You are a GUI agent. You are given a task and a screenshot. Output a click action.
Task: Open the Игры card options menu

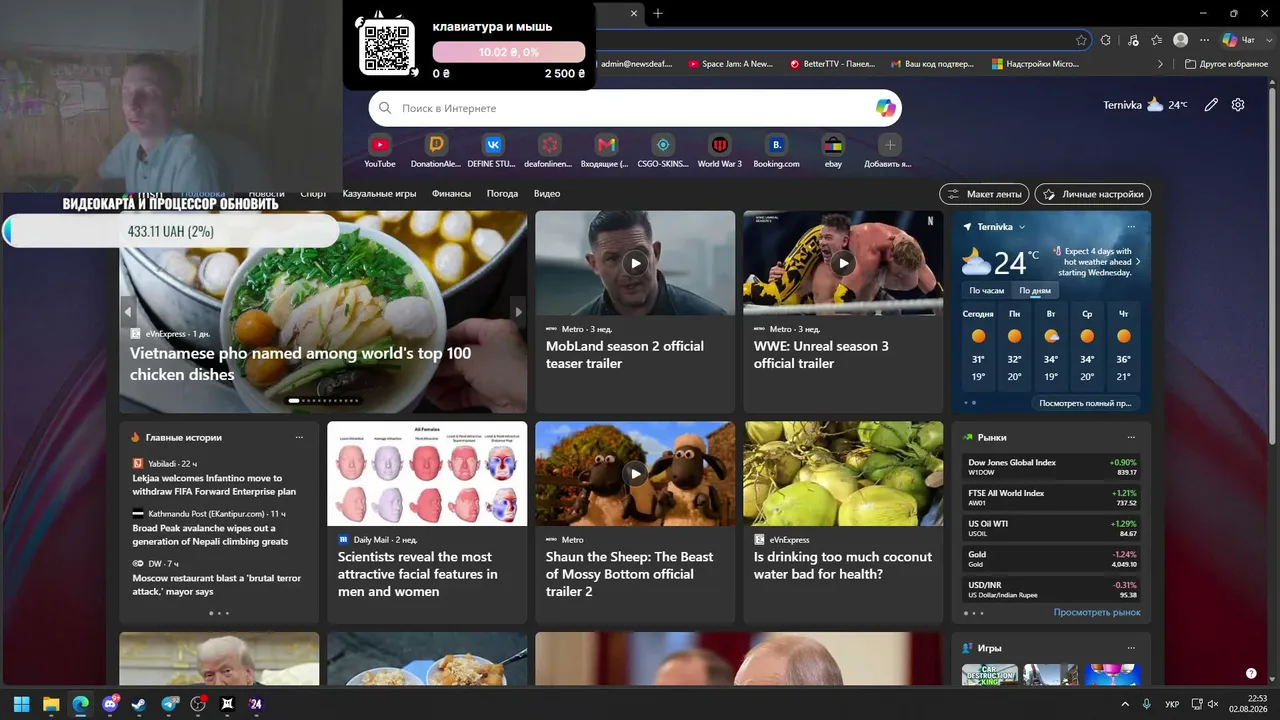[1131, 648]
